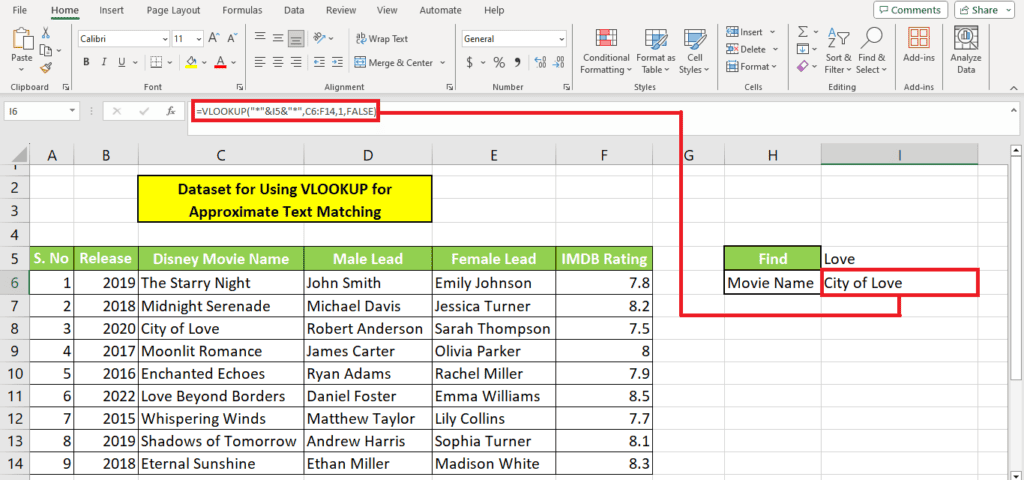Open Conditional Formatting menu

[606, 51]
